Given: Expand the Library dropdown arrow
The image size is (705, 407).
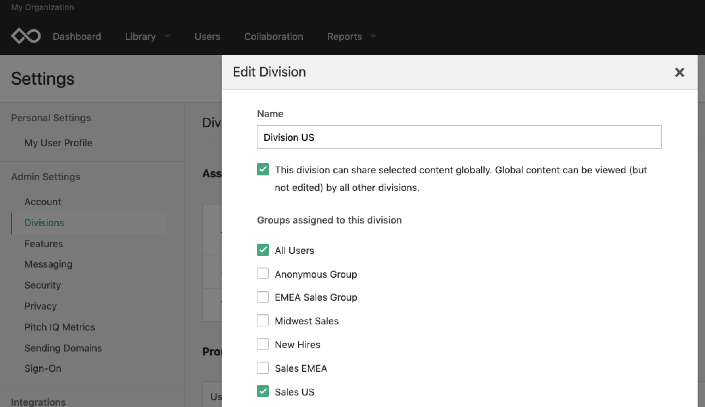Looking at the screenshot, I should coord(167,36).
